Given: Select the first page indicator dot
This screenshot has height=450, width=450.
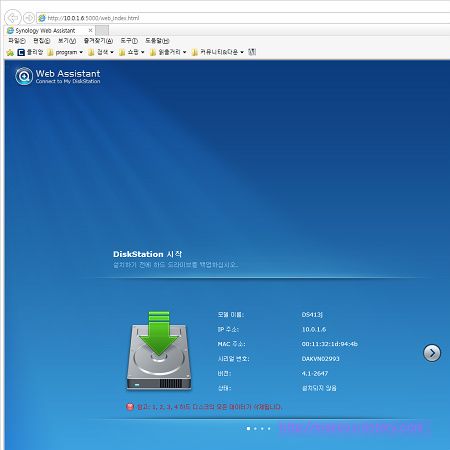Looking at the screenshot, I should [248, 428].
